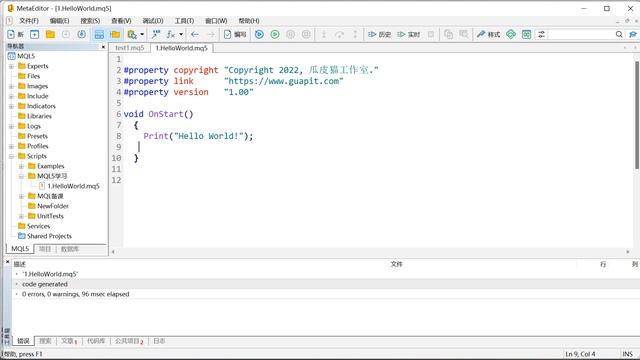Click the search settings sliders icon
The image size is (640, 360).
pos(542,35)
